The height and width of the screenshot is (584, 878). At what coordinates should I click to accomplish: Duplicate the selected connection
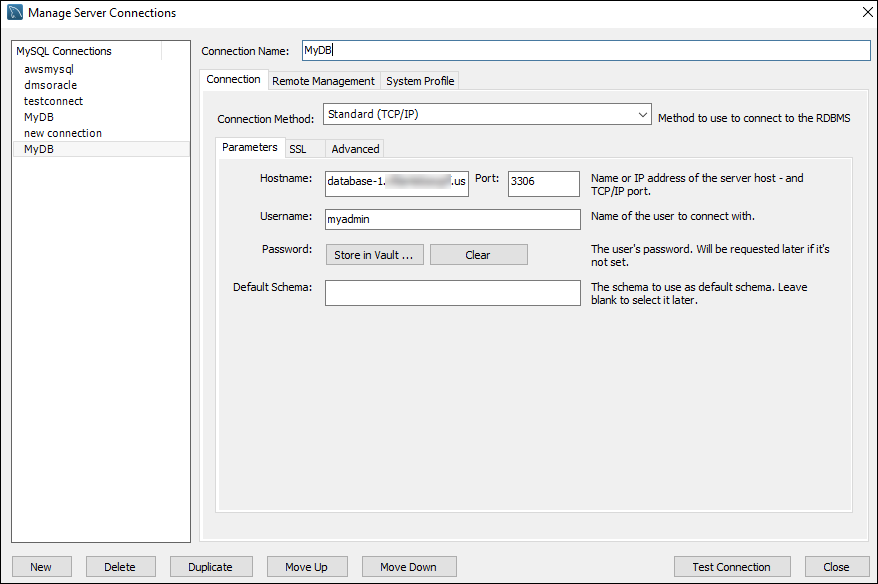[211, 566]
